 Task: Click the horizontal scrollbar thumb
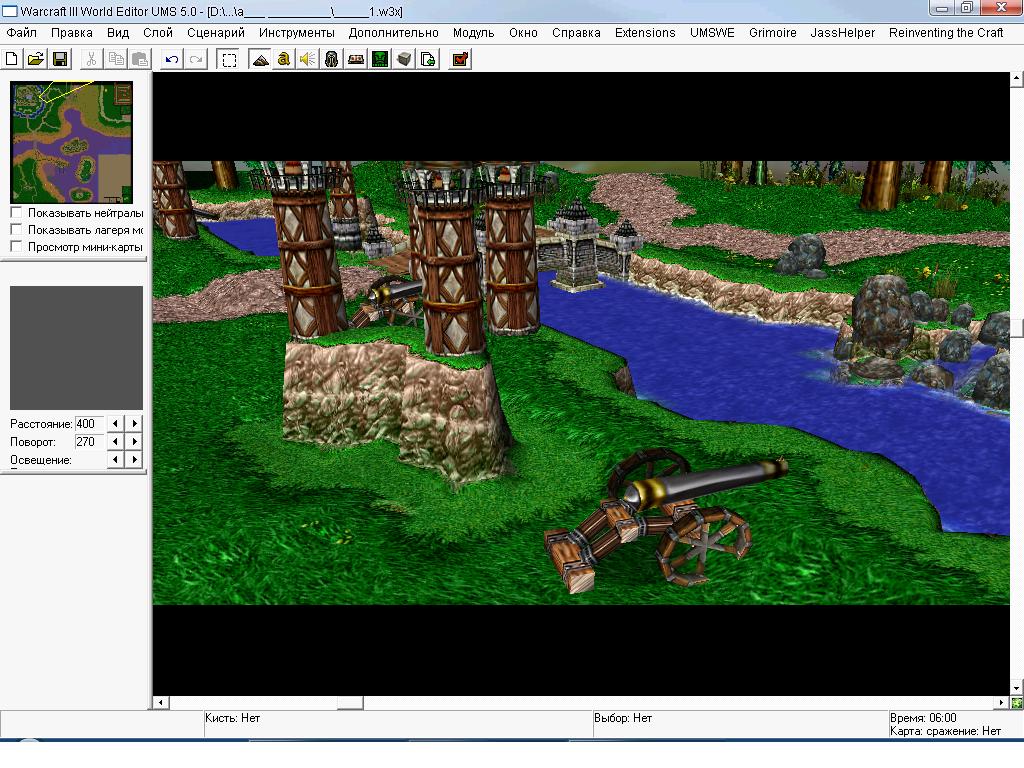tap(350, 703)
